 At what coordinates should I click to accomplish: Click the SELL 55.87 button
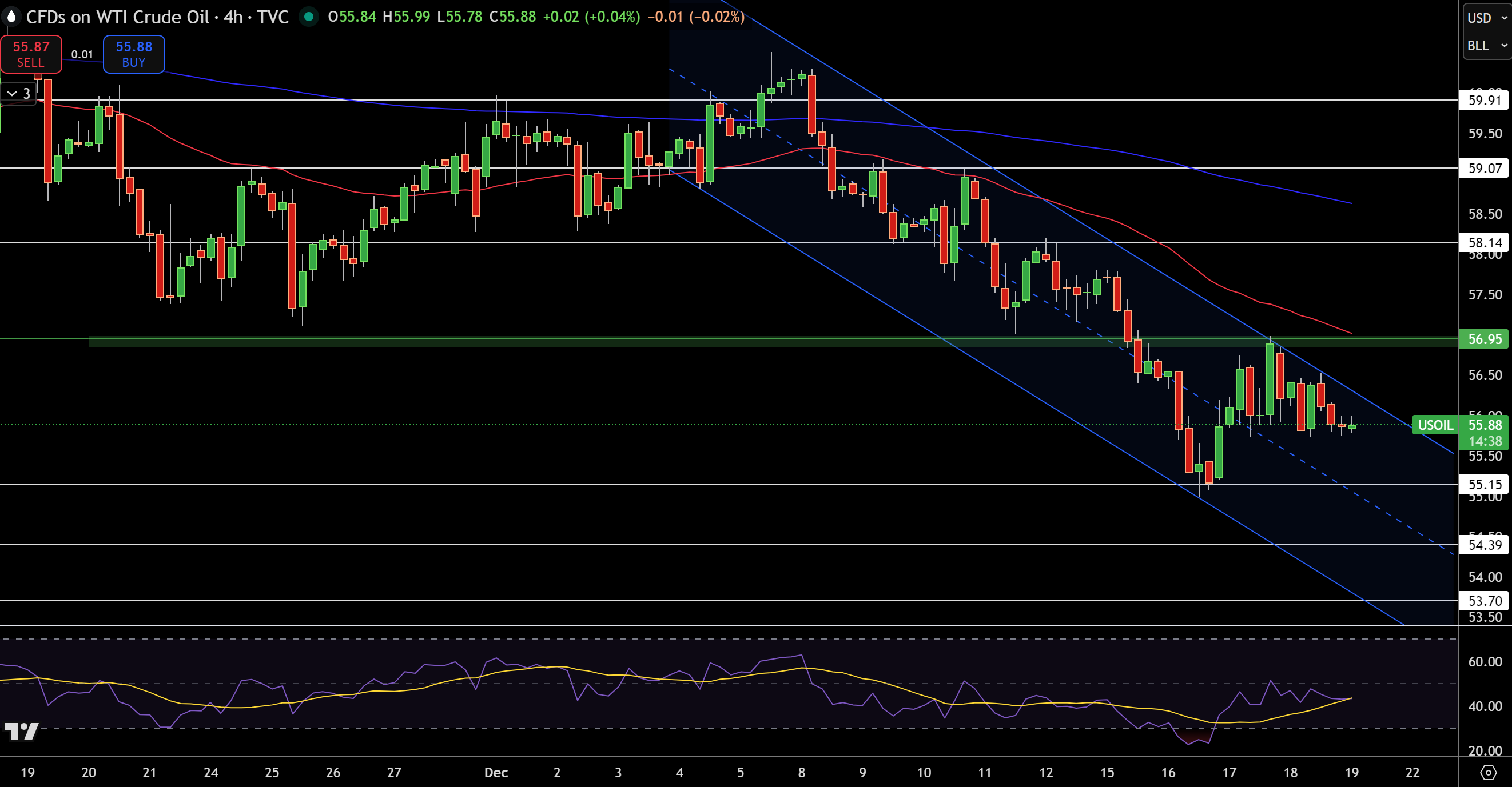point(31,54)
